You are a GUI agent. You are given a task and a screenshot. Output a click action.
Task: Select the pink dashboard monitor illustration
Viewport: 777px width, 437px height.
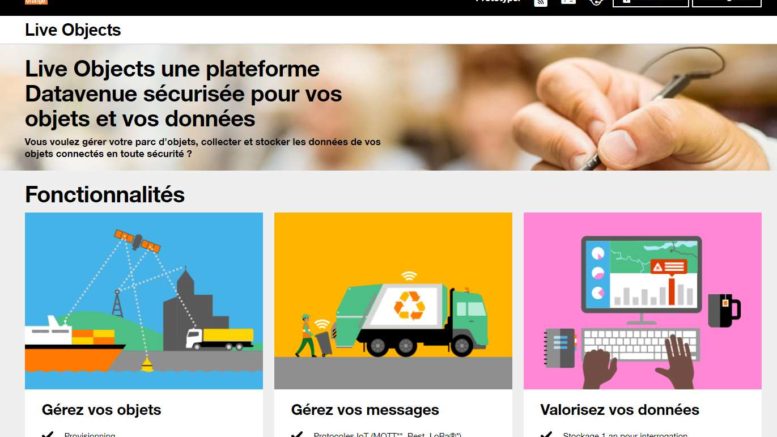[x=643, y=301]
